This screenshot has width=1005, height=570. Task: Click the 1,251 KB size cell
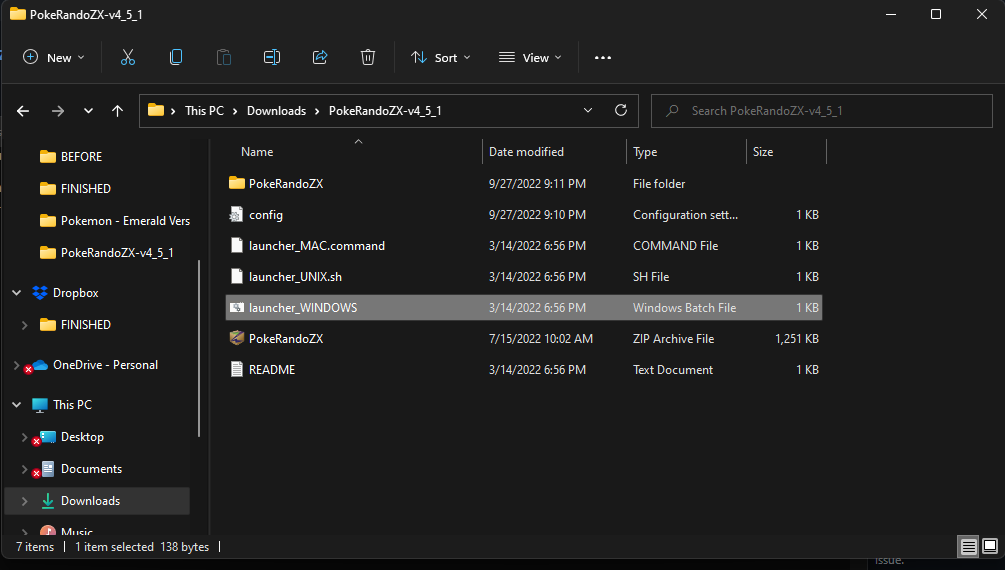[x=797, y=339]
